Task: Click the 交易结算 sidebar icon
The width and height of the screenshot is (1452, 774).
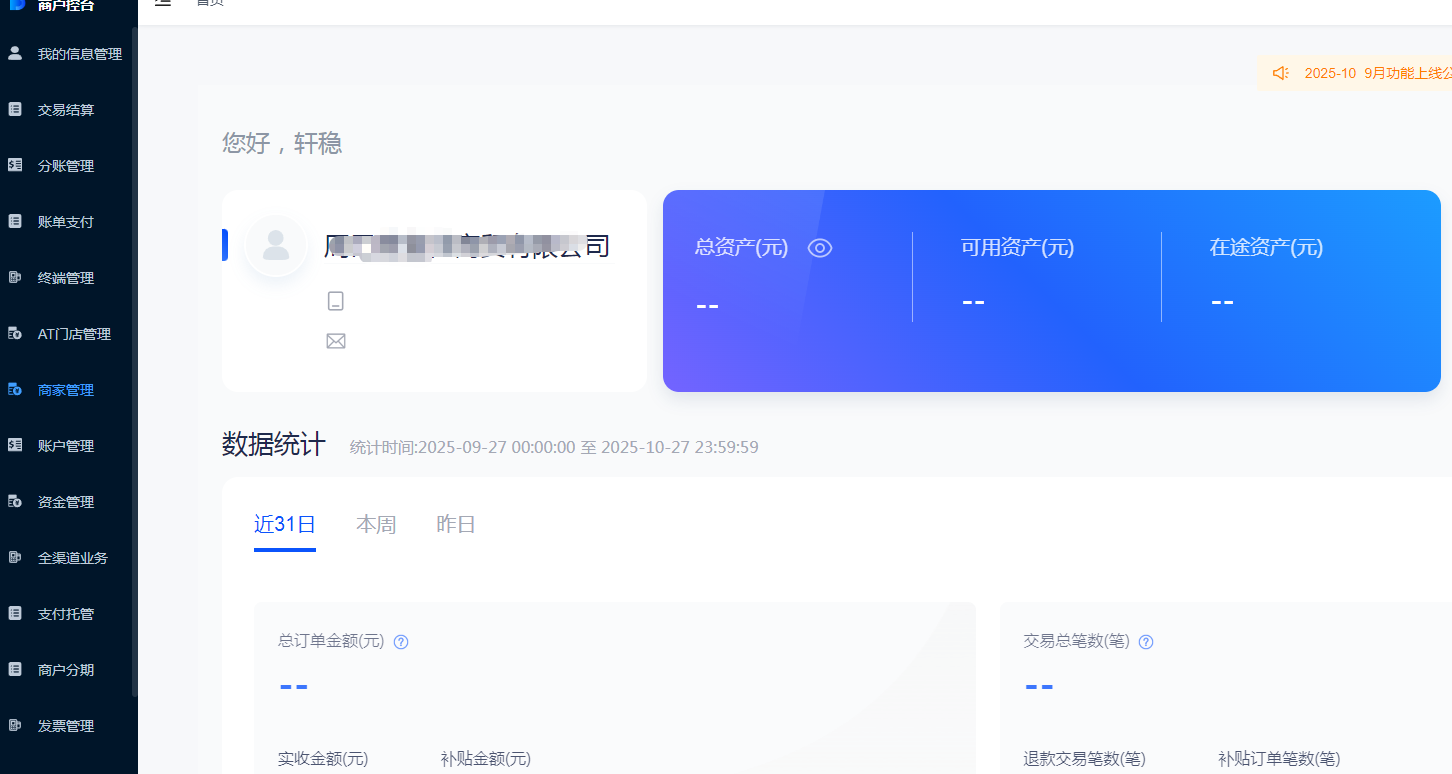Action: [x=14, y=108]
